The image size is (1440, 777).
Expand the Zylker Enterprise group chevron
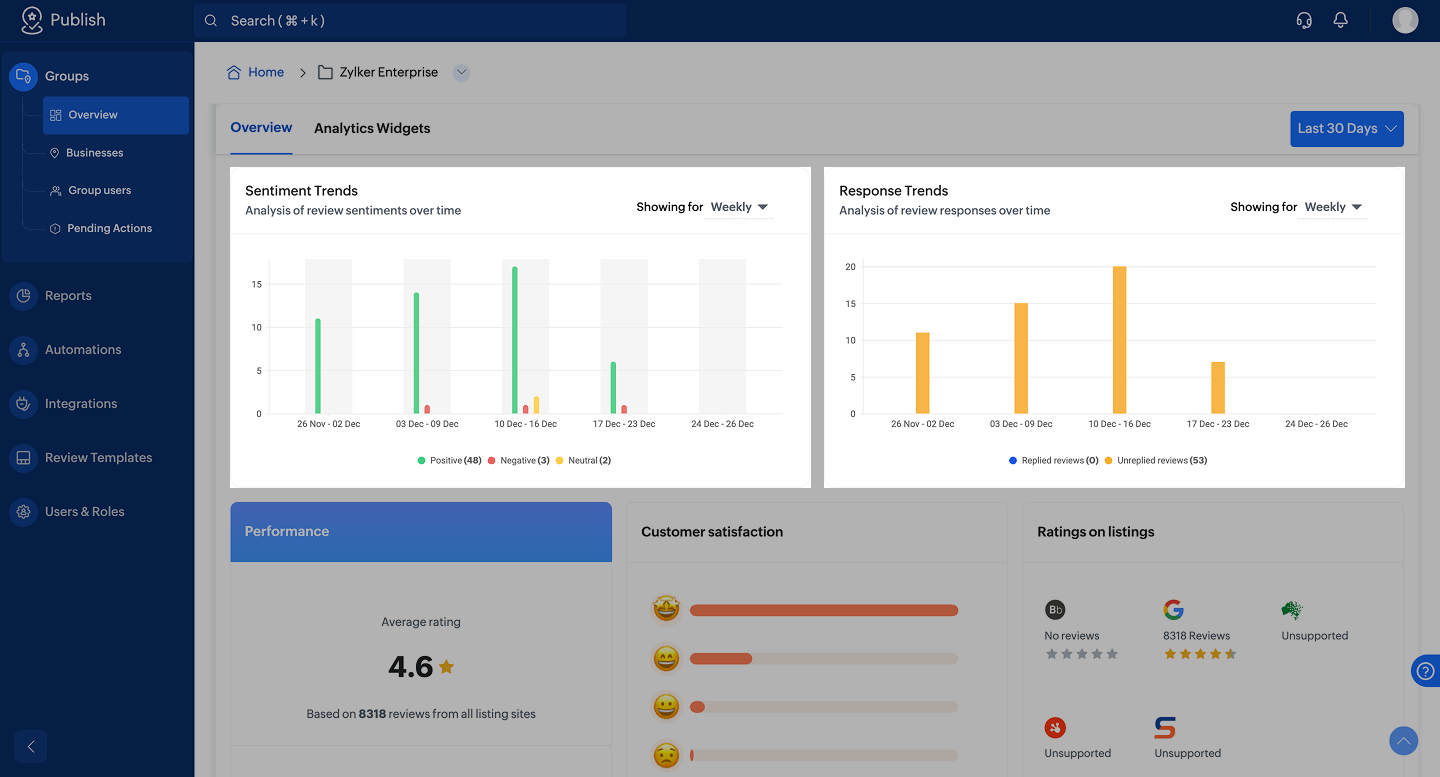(x=461, y=72)
